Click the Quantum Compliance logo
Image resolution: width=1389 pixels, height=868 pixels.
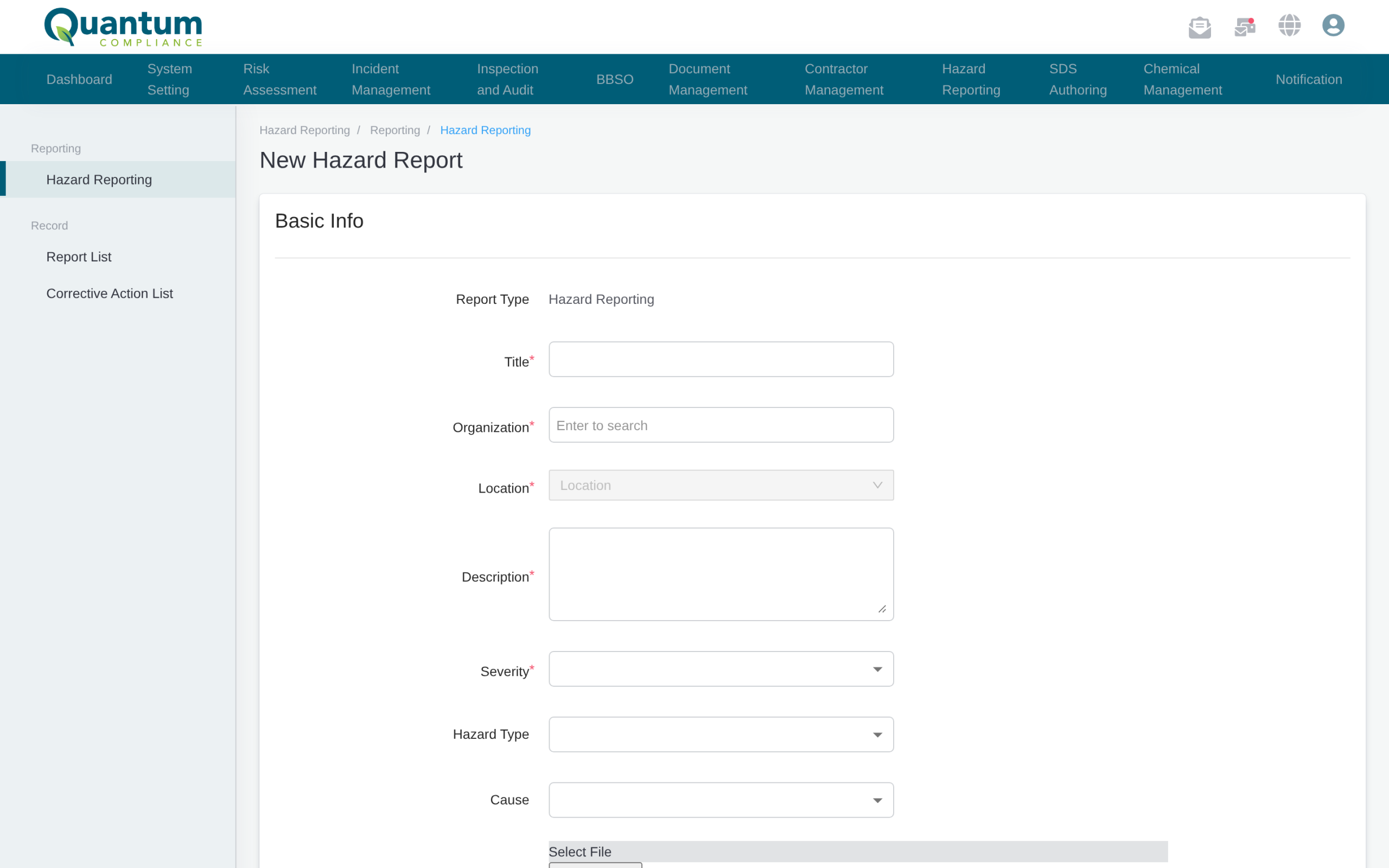click(x=123, y=27)
